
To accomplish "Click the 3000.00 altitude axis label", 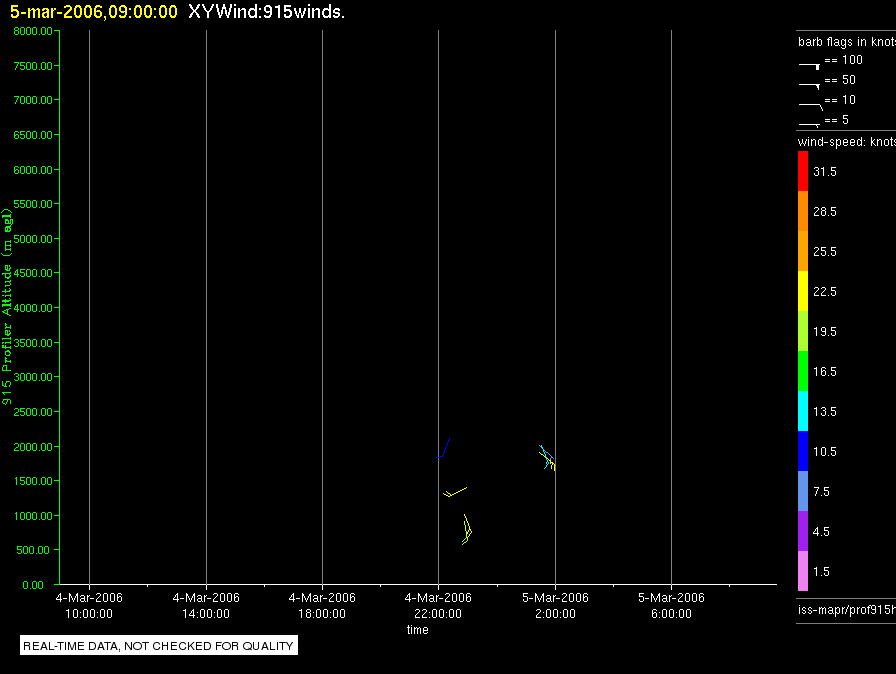I will (33, 377).
